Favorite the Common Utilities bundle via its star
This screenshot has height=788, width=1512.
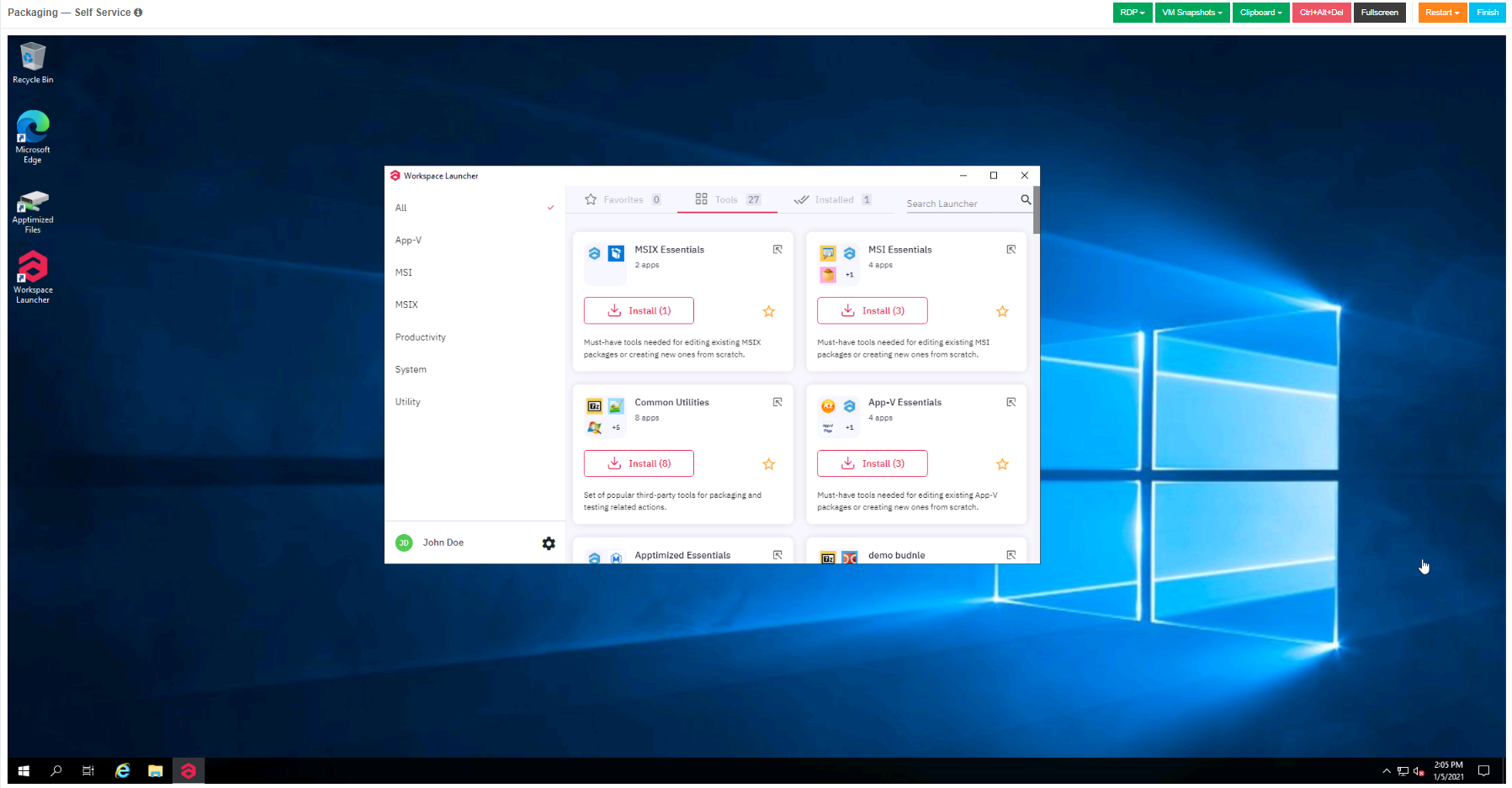768,463
